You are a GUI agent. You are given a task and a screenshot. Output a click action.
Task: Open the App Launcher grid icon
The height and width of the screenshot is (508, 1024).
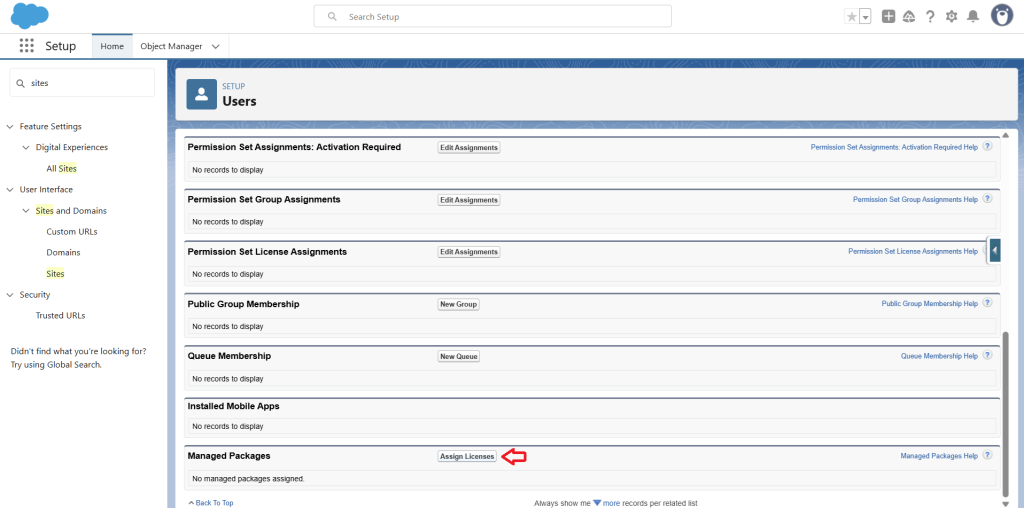(27, 46)
